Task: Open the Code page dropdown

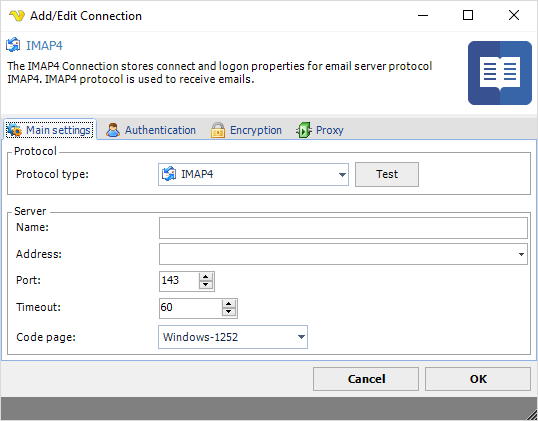Action: click(233, 337)
